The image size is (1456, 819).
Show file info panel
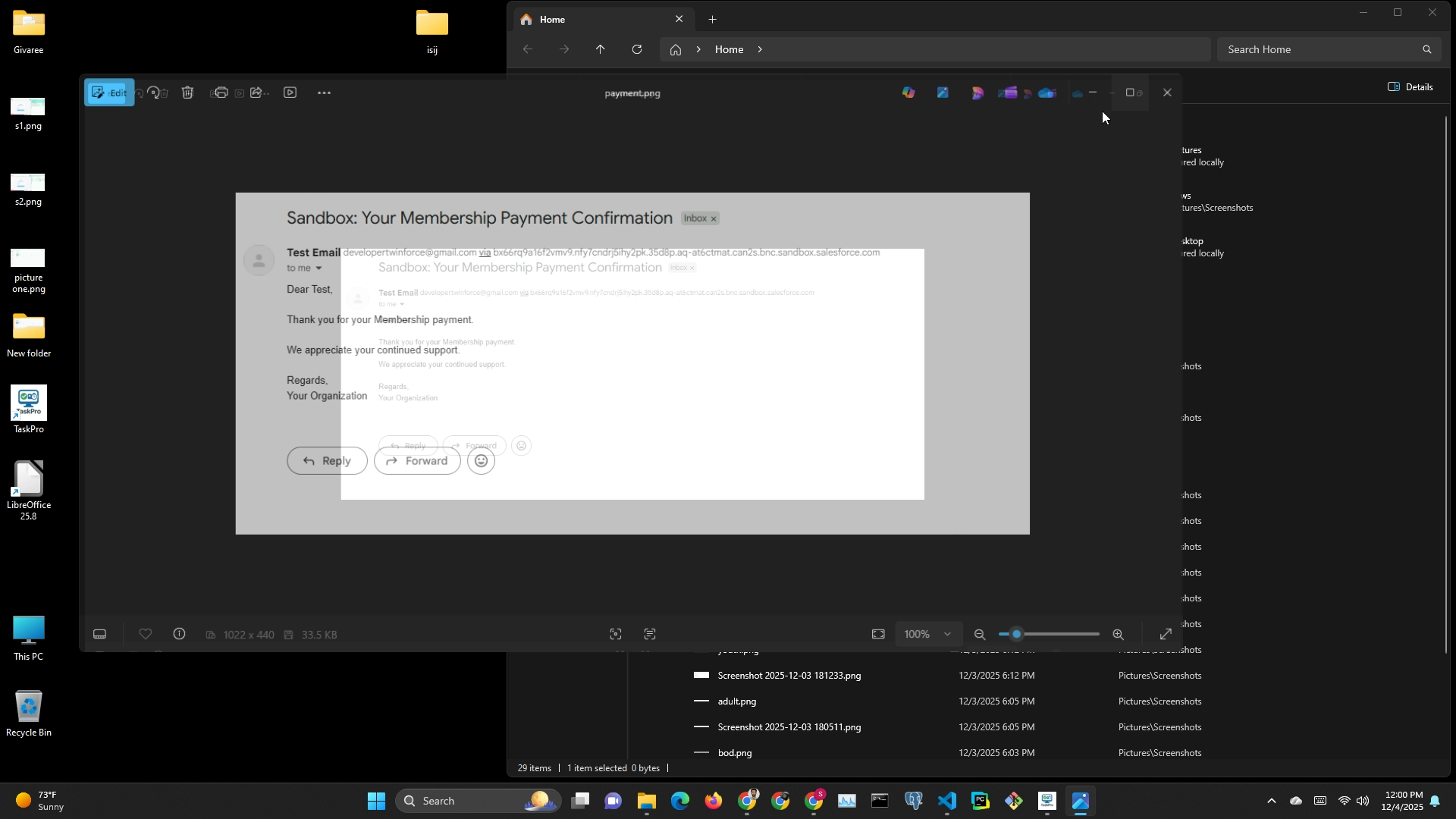click(179, 634)
